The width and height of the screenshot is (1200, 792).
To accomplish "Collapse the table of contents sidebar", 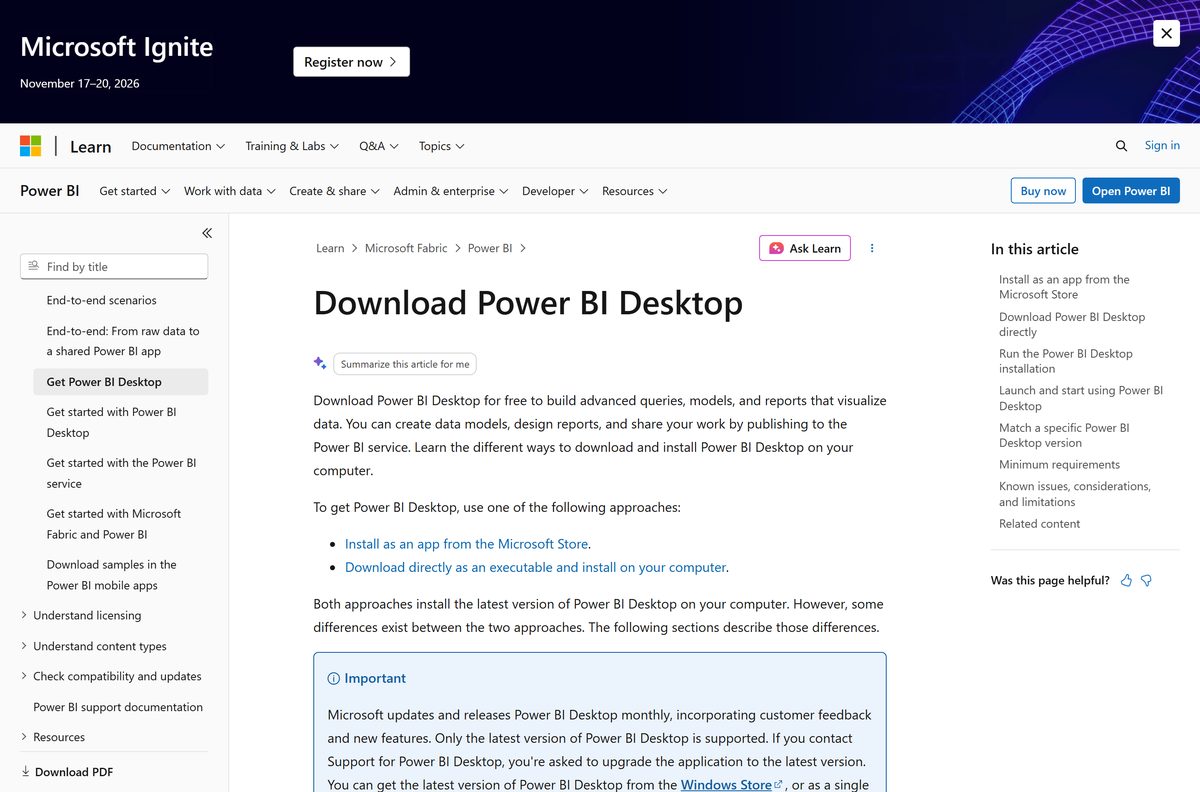I will 207,233.
